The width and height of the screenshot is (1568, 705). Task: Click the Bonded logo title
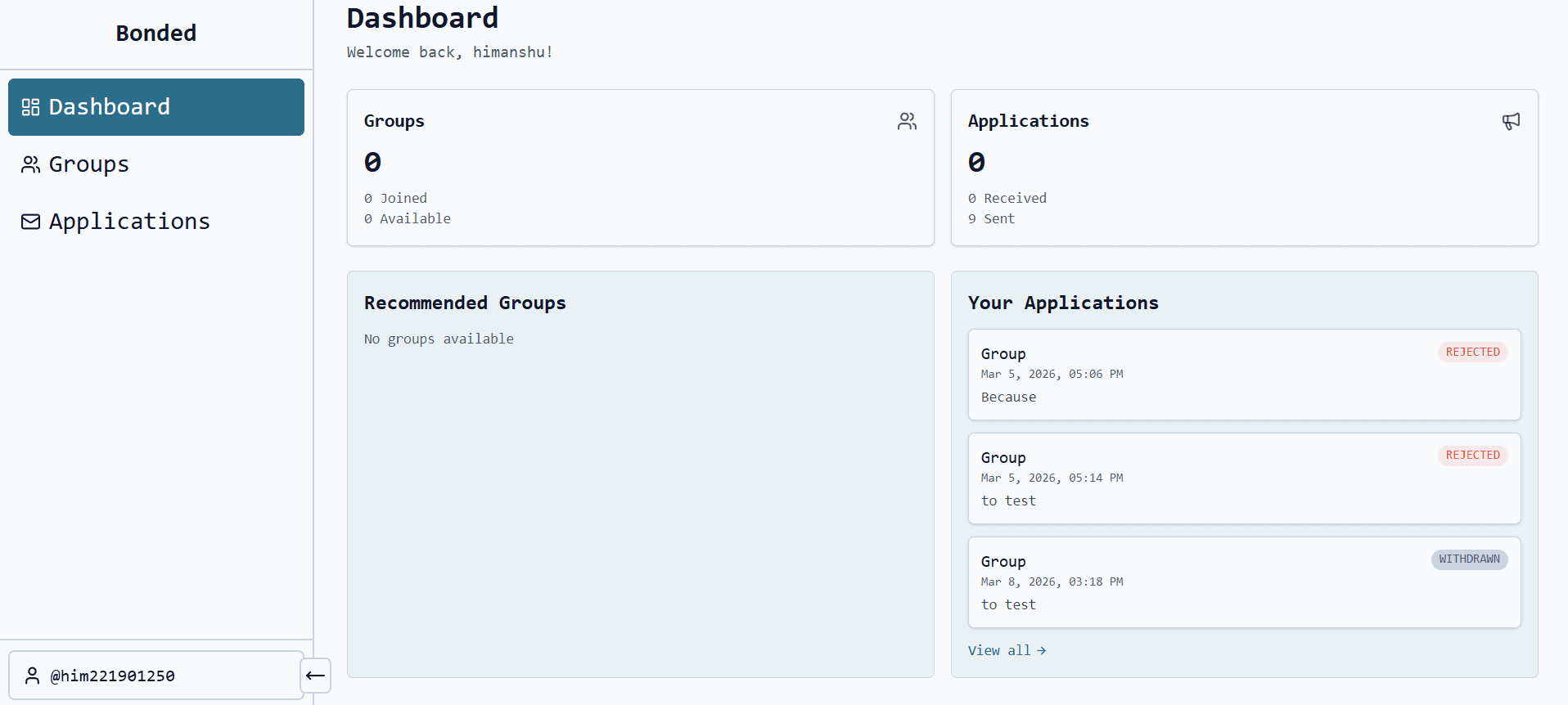(156, 34)
